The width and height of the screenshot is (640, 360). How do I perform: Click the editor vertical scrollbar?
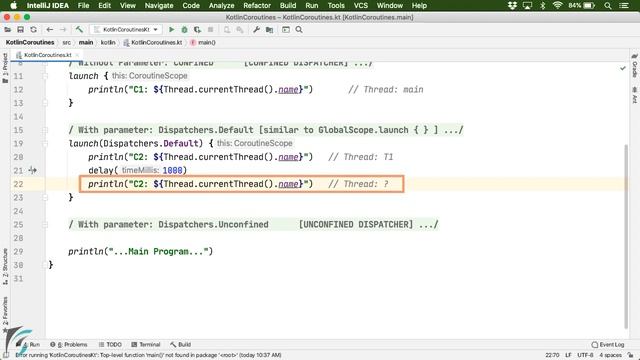[626, 236]
